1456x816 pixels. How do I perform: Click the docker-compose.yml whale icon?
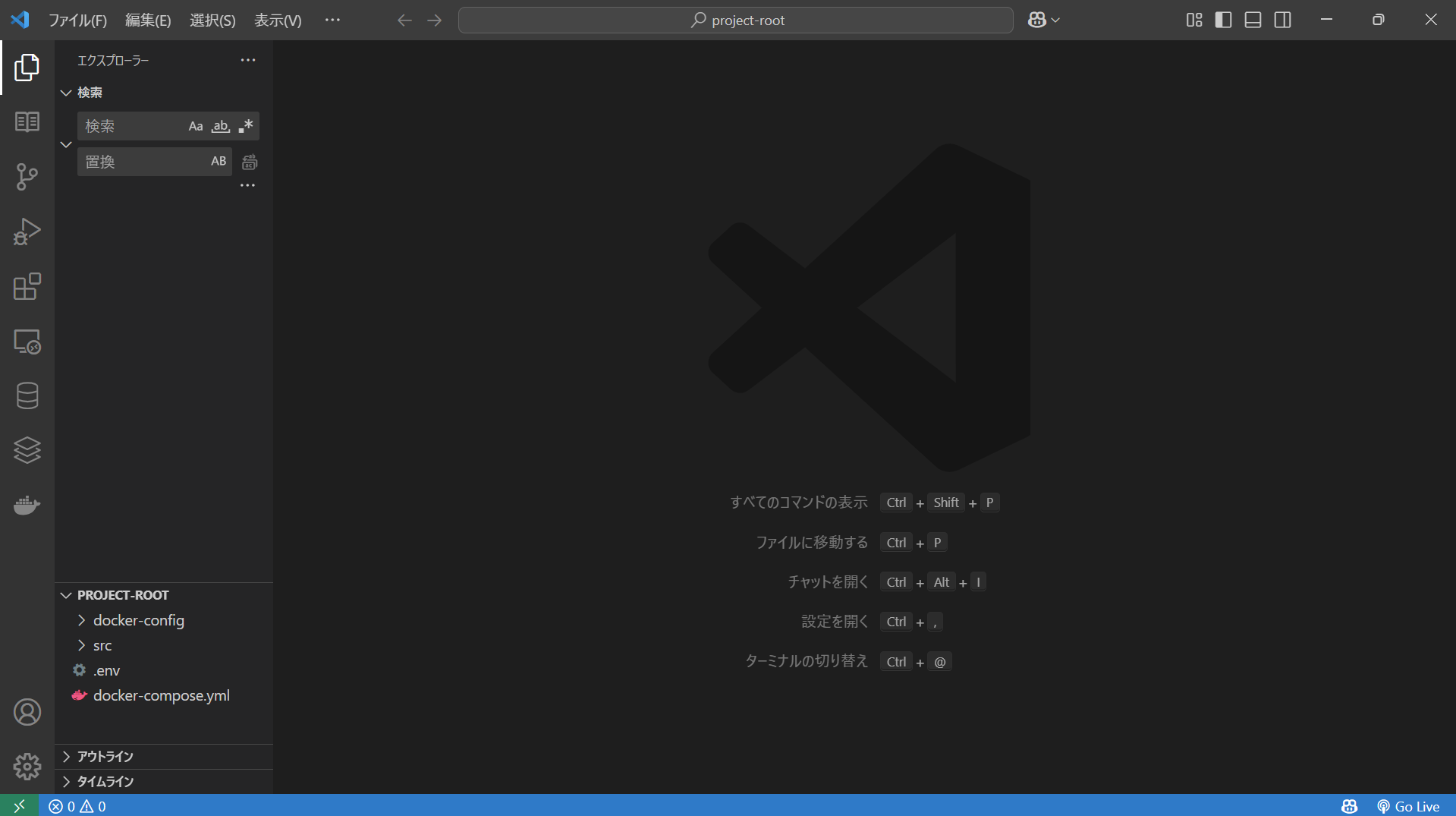click(80, 695)
